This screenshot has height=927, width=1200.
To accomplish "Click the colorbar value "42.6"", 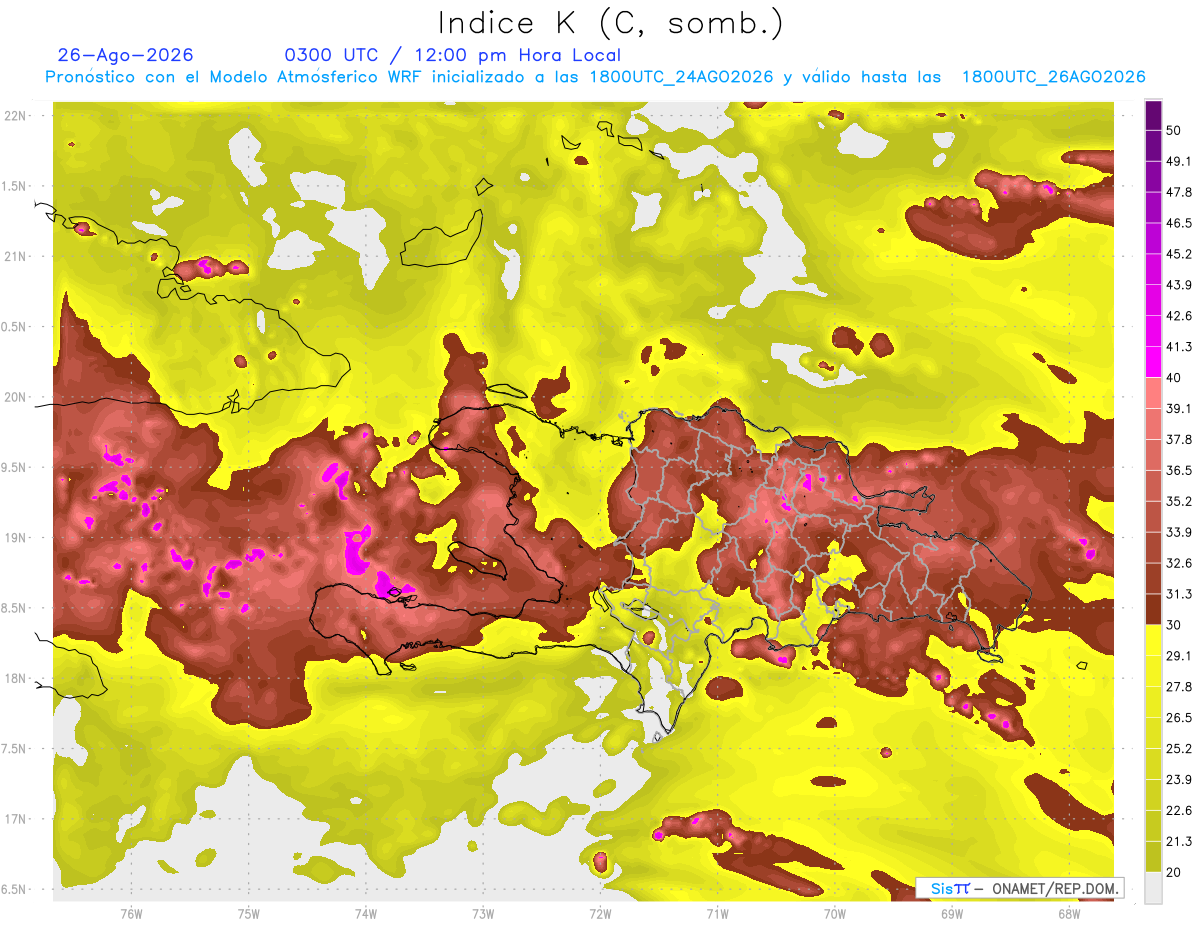I will coord(1178,316).
